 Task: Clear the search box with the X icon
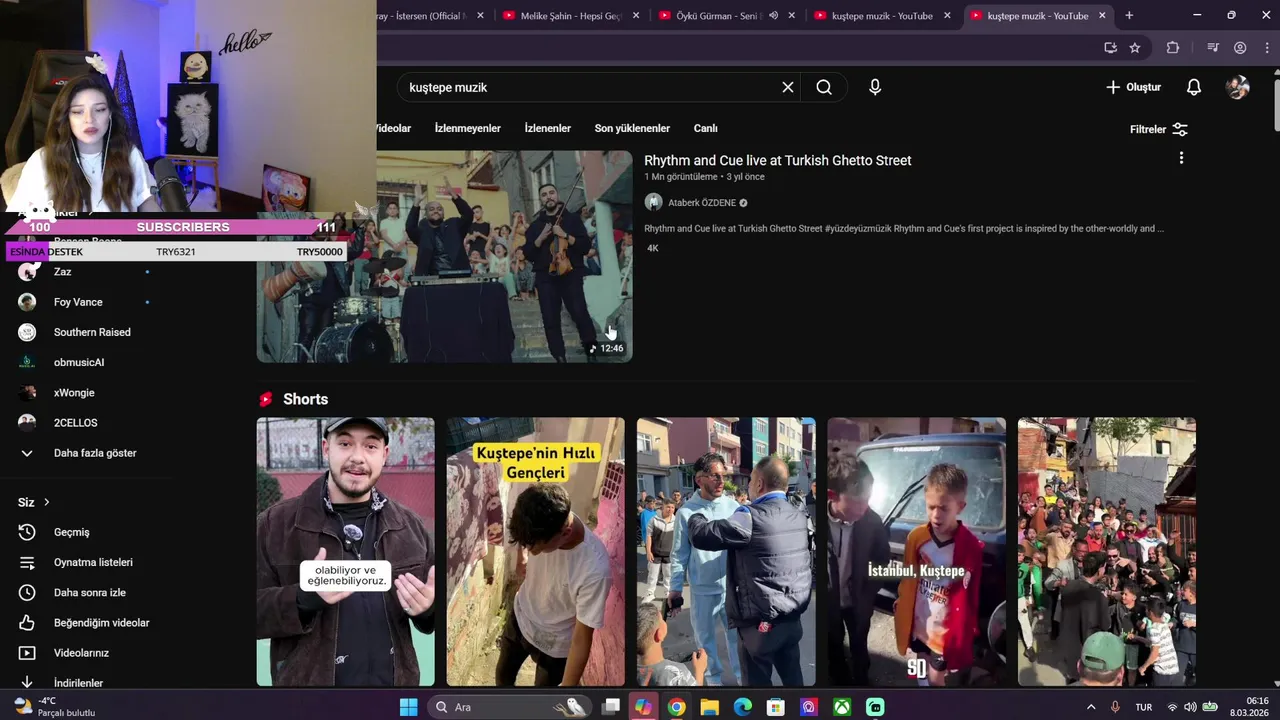[x=788, y=87]
